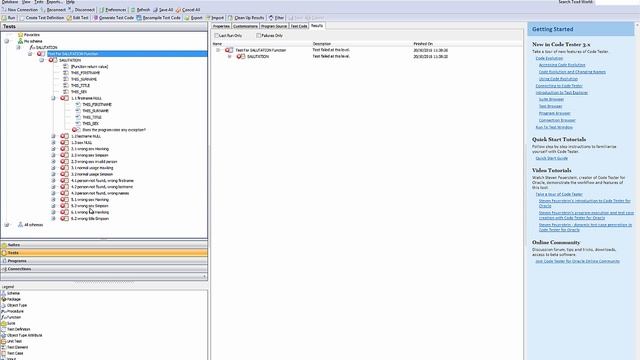The height and width of the screenshot is (360, 640).
Task: Select the Favorites folder in tree
Action: 29,35
